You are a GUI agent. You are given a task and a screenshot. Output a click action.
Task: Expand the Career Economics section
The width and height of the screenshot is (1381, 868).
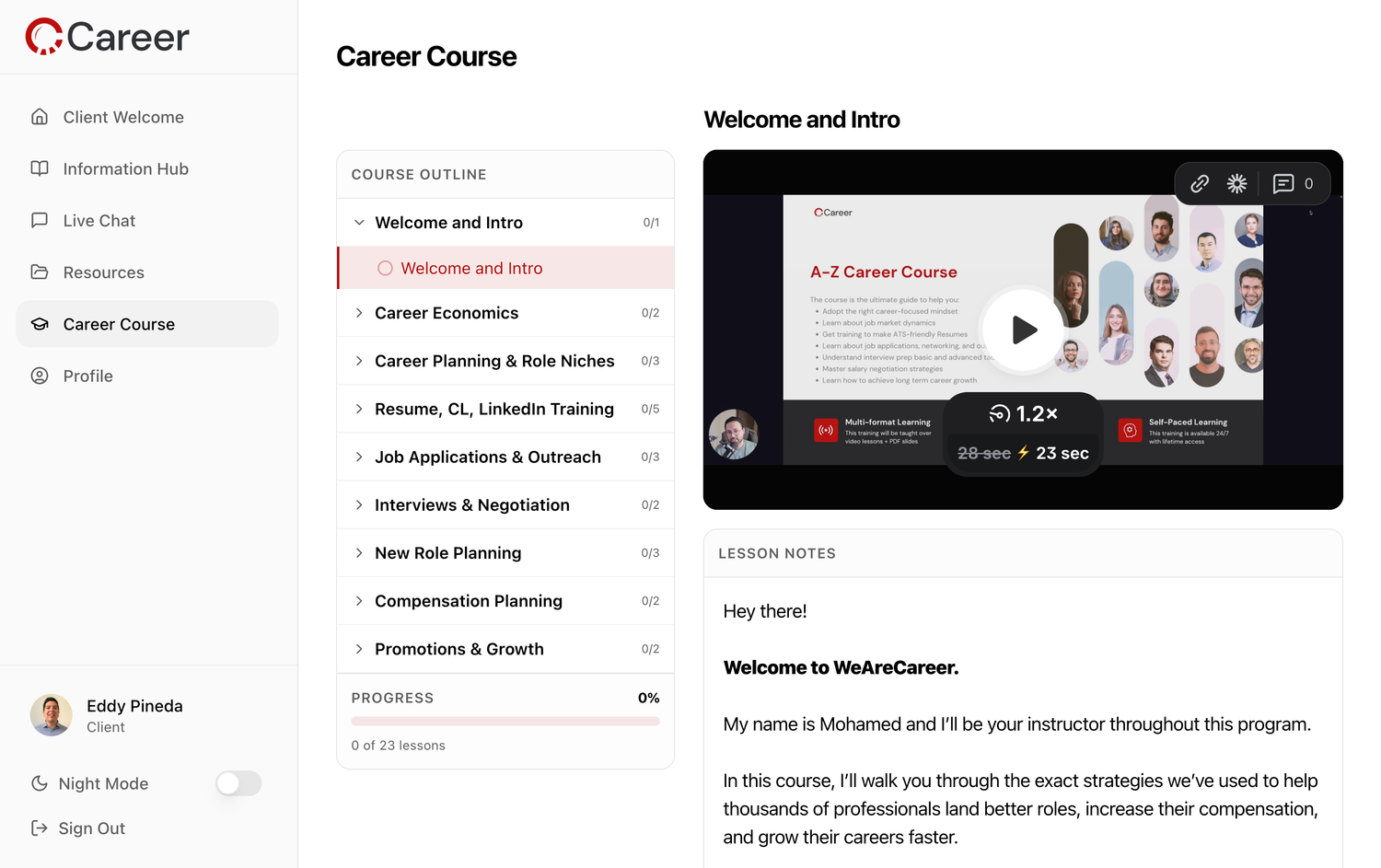pyautogui.click(x=359, y=313)
